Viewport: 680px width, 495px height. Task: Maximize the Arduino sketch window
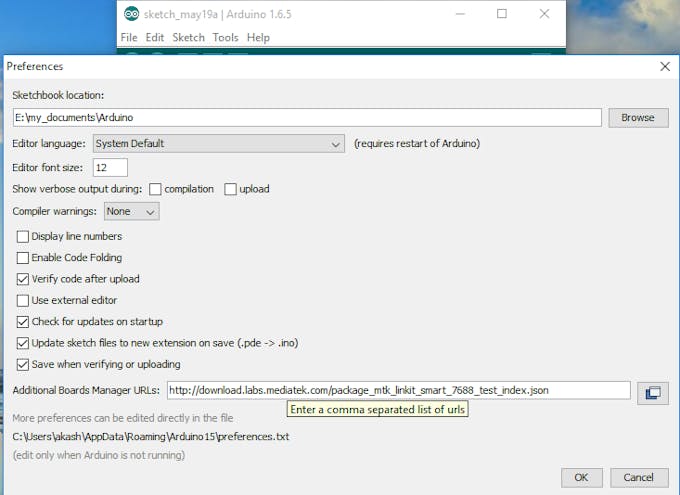click(502, 14)
